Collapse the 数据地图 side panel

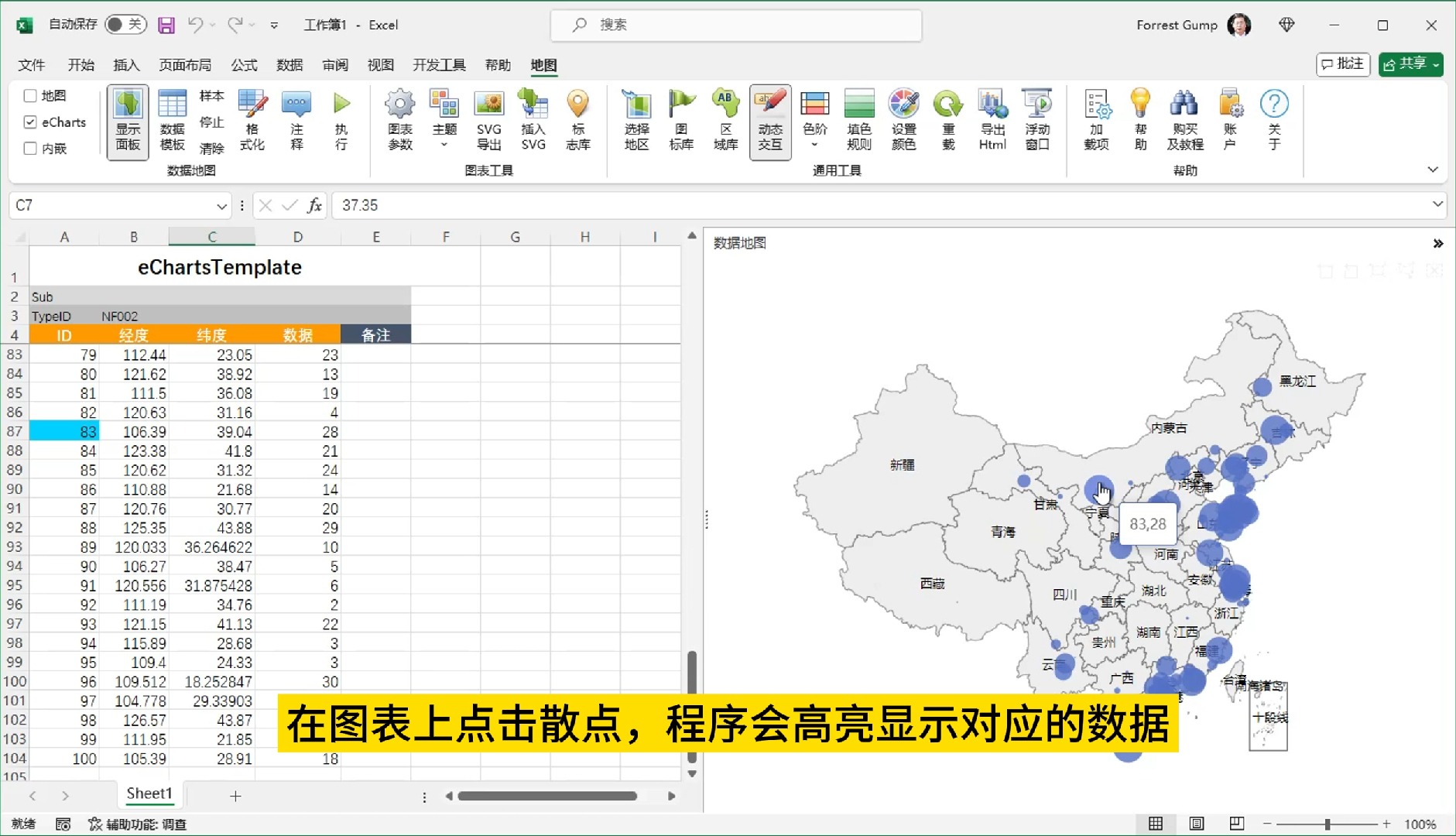point(1438,243)
